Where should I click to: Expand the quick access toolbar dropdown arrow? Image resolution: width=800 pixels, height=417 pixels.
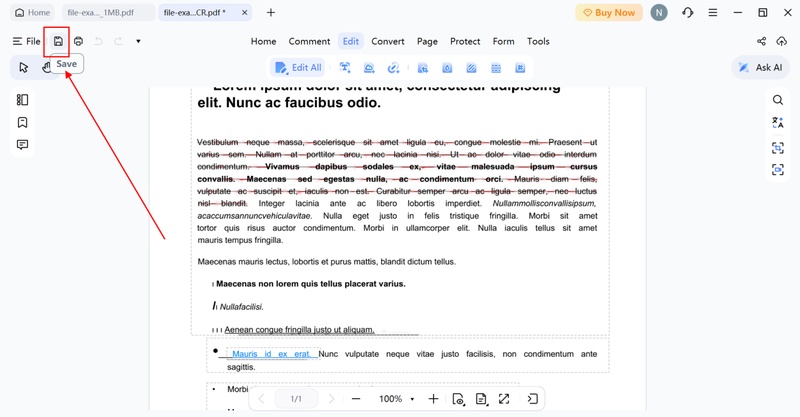click(138, 41)
